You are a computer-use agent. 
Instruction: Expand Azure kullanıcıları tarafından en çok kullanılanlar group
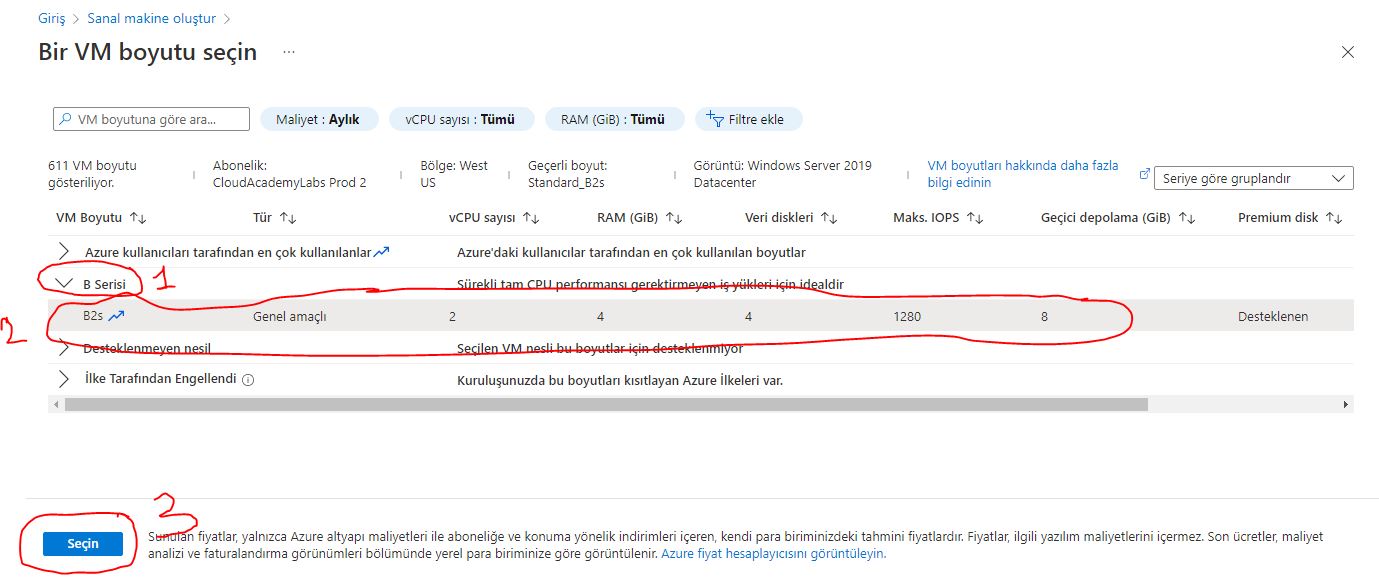(64, 252)
